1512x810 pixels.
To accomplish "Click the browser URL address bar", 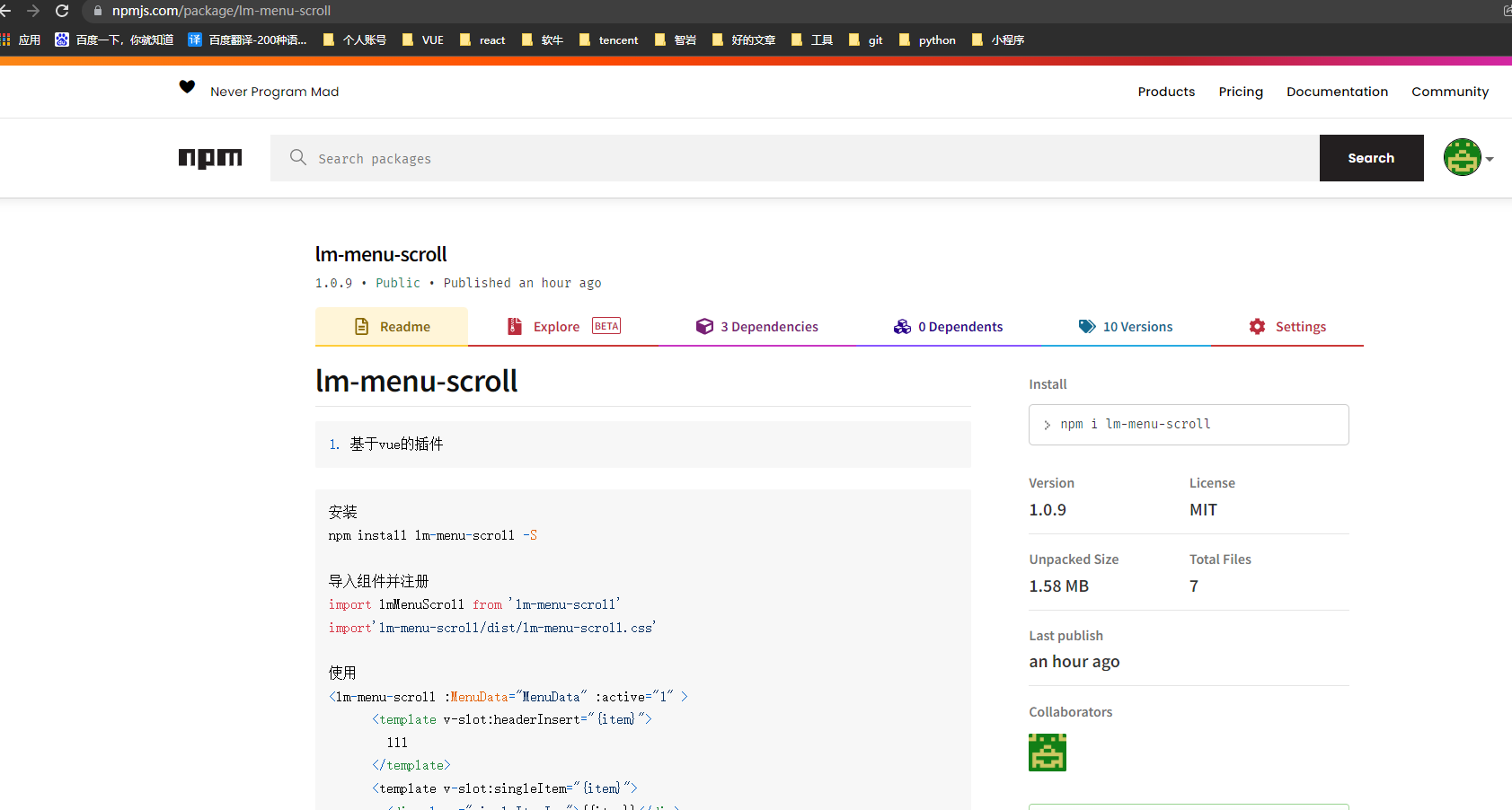I will (791, 11).
